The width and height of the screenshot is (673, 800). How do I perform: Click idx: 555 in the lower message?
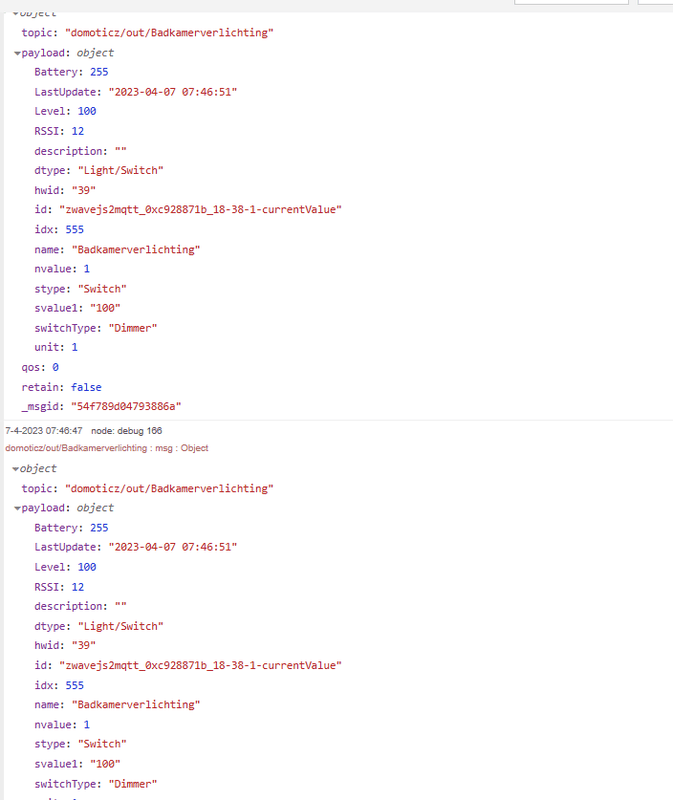click(59, 686)
